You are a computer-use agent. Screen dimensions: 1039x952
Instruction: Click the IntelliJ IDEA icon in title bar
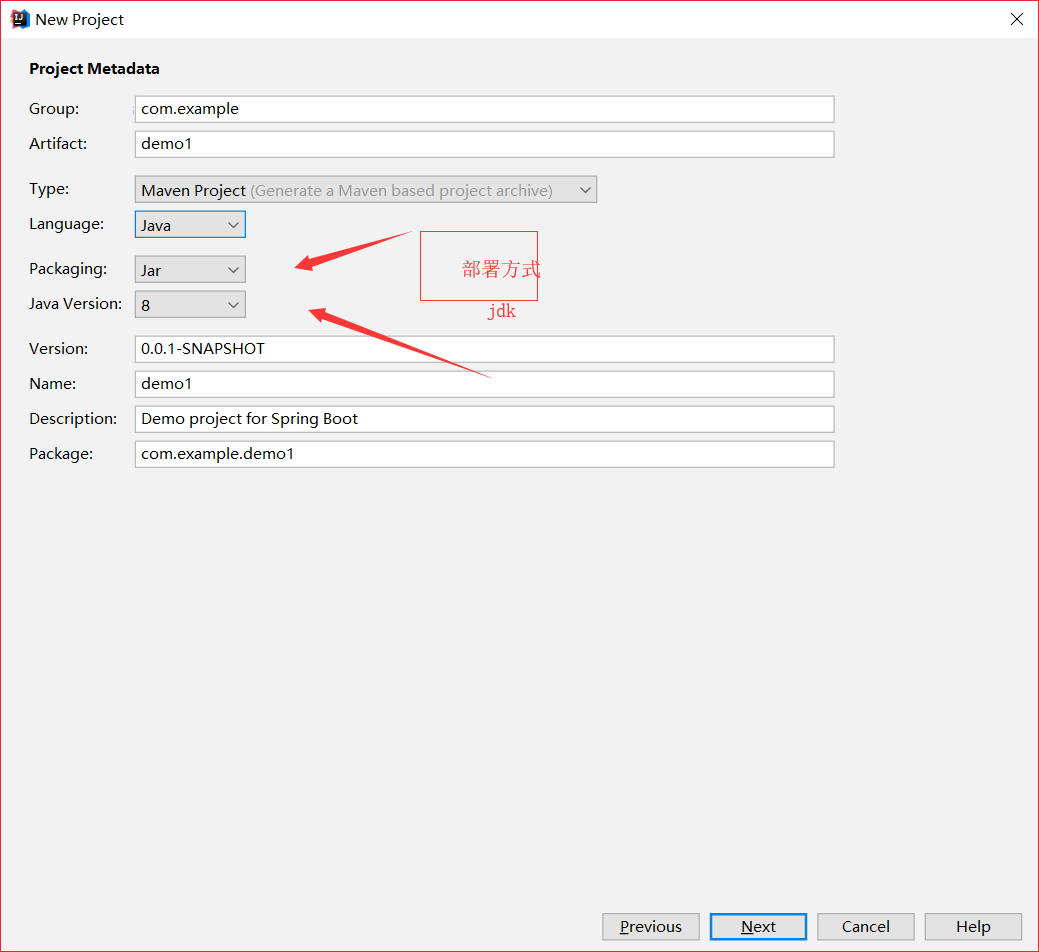(x=20, y=19)
